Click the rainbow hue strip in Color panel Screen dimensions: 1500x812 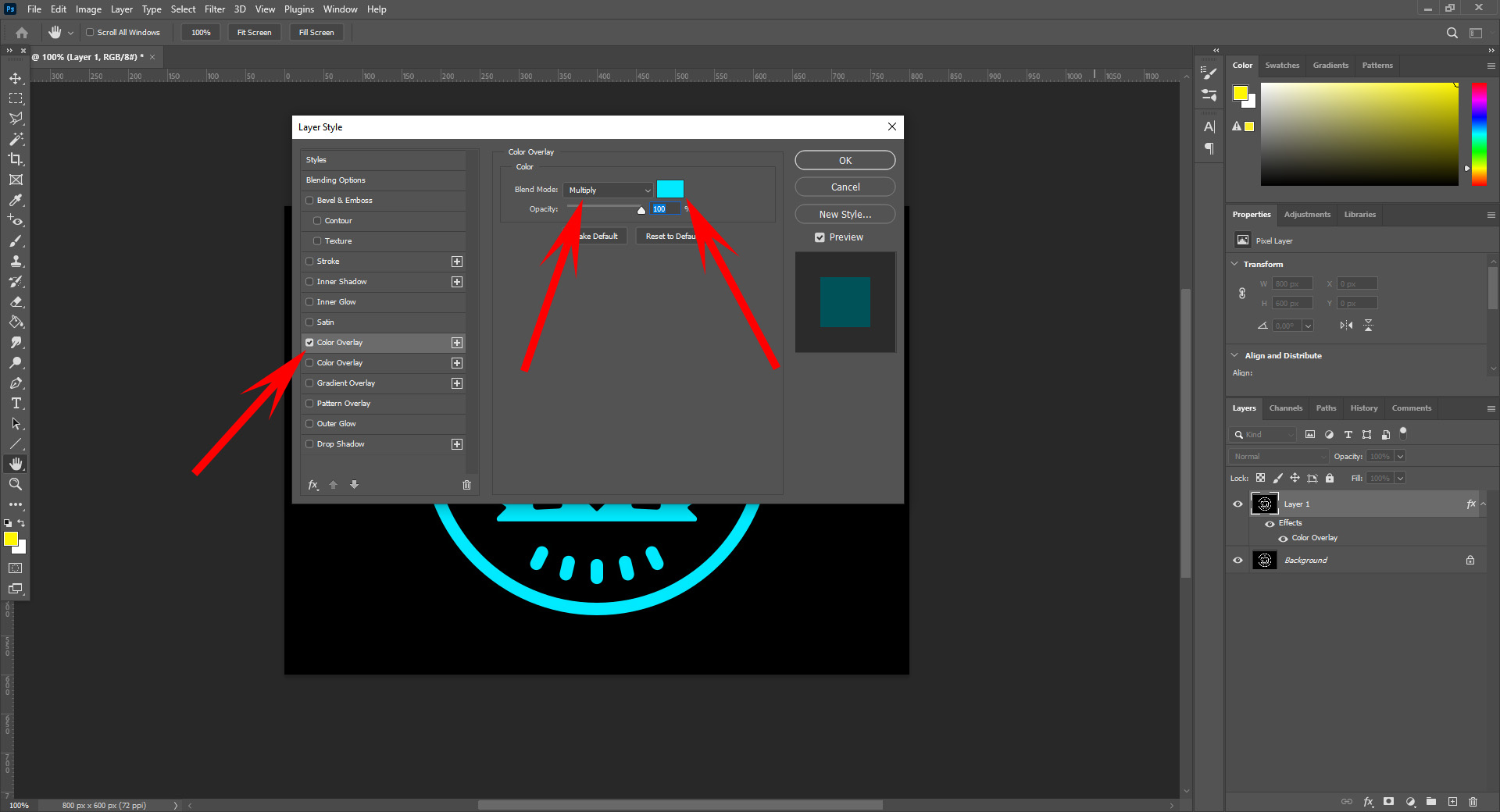1479,134
